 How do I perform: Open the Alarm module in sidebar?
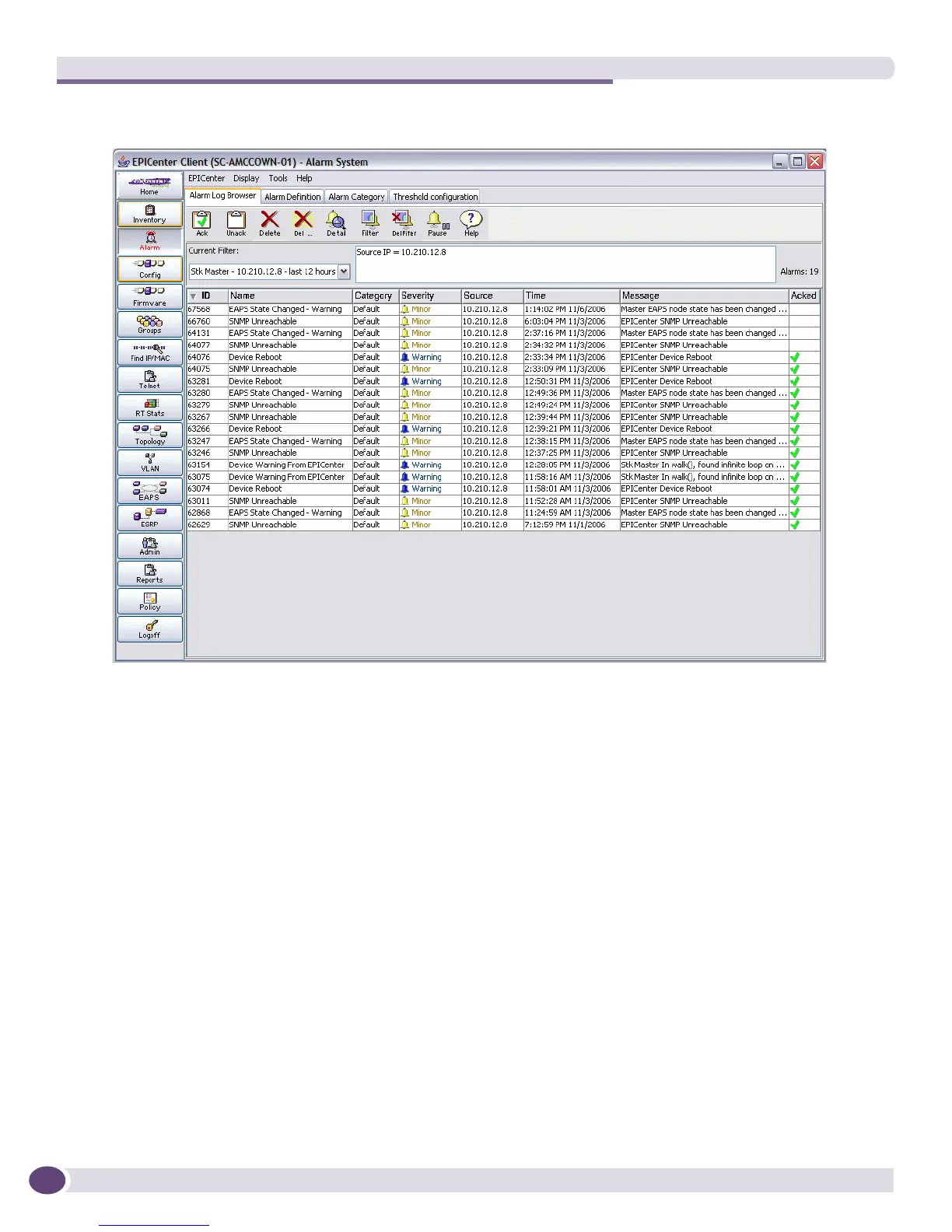[149, 241]
